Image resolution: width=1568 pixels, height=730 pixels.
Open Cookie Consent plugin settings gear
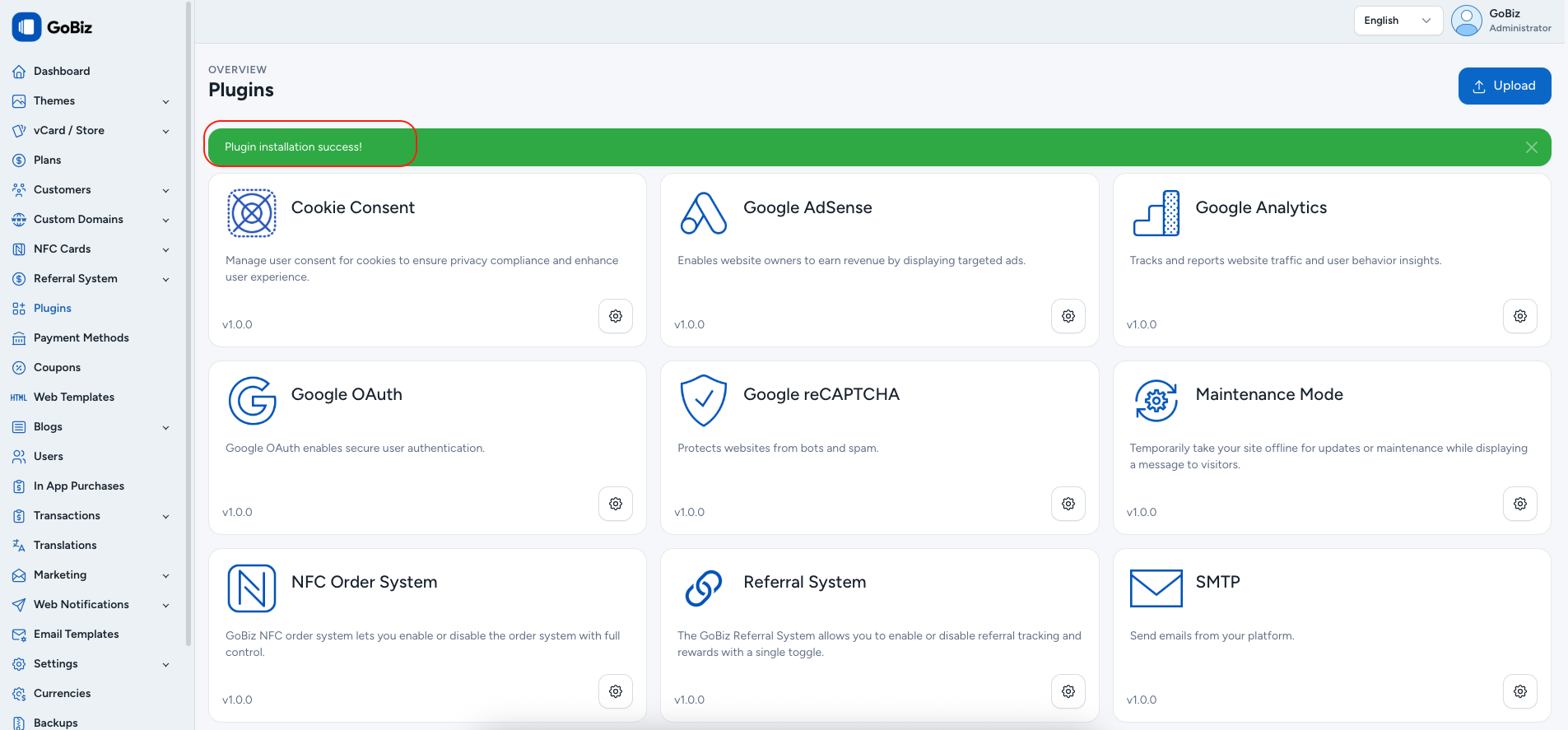pyautogui.click(x=615, y=316)
